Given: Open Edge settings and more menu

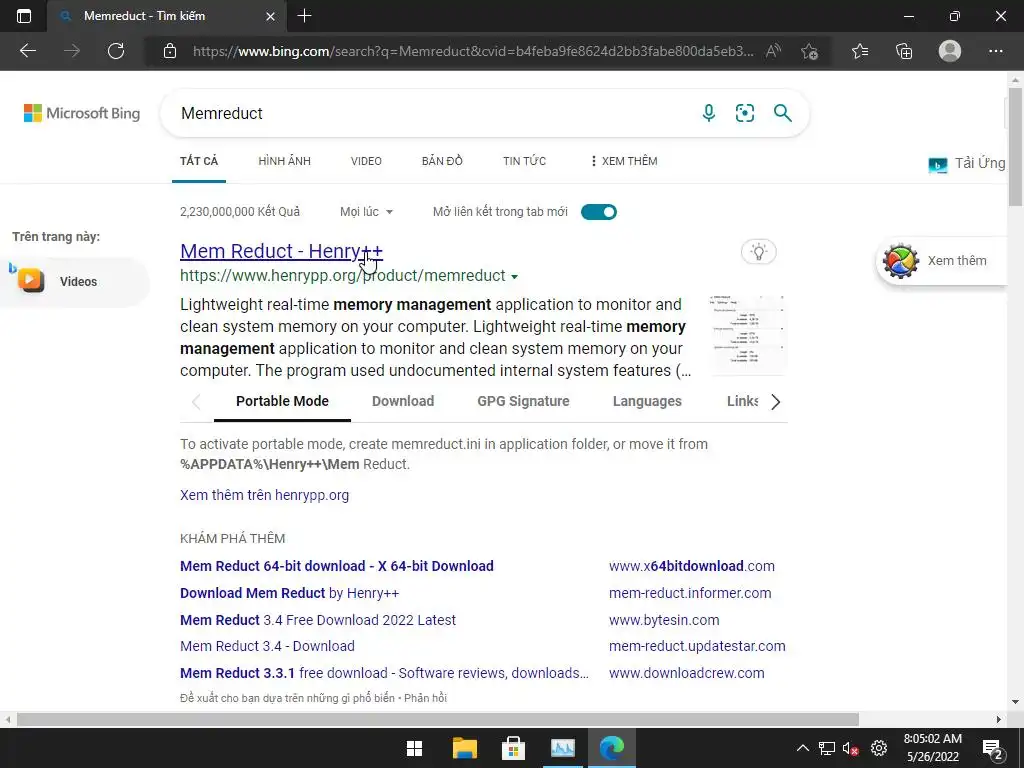Looking at the screenshot, I should click(x=995, y=51).
